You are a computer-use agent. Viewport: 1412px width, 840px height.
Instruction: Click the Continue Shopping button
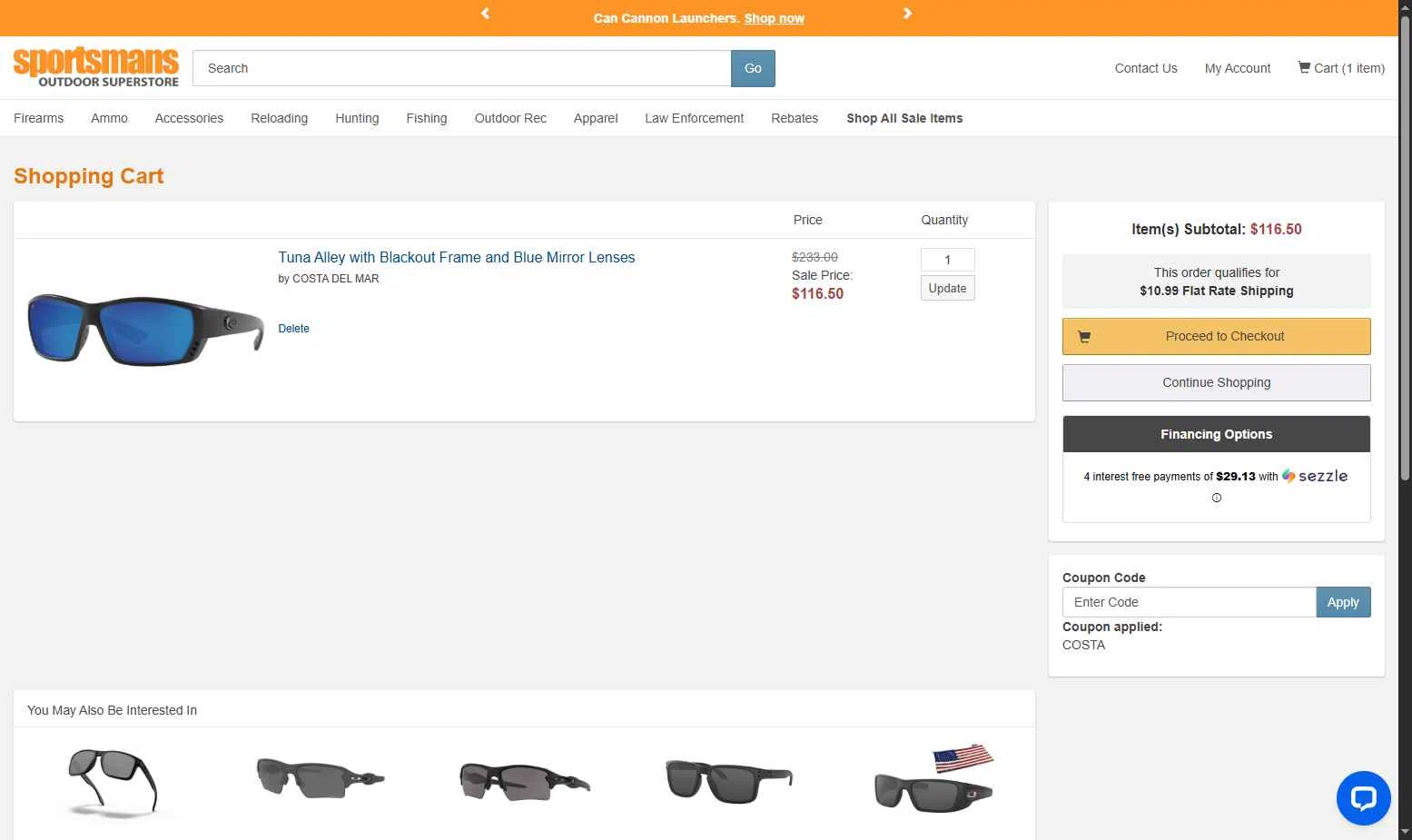tap(1216, 382)
